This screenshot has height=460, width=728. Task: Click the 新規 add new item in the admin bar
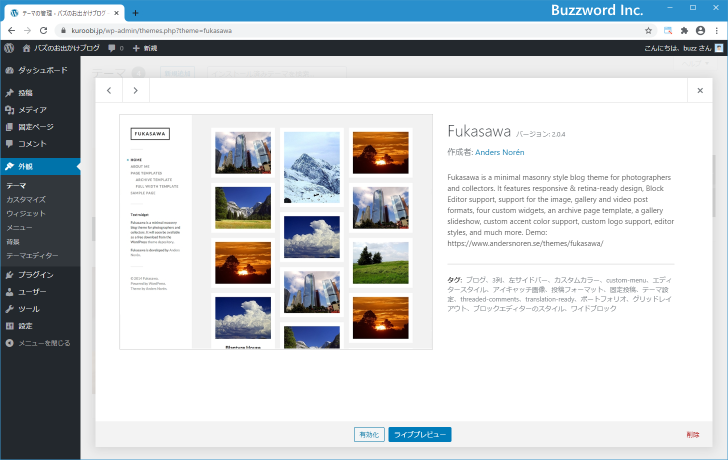pyautogui.click(x=145, y=48)
